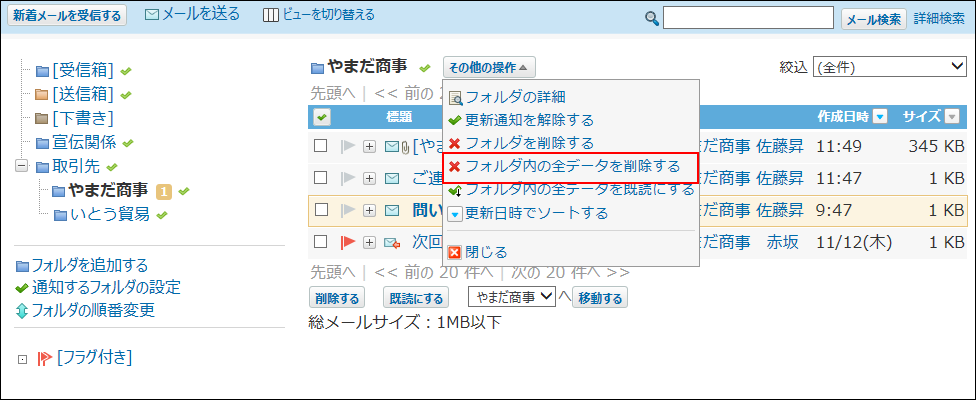
Task: Click the 新着メールを受信する button
Action: coord(67,16)
